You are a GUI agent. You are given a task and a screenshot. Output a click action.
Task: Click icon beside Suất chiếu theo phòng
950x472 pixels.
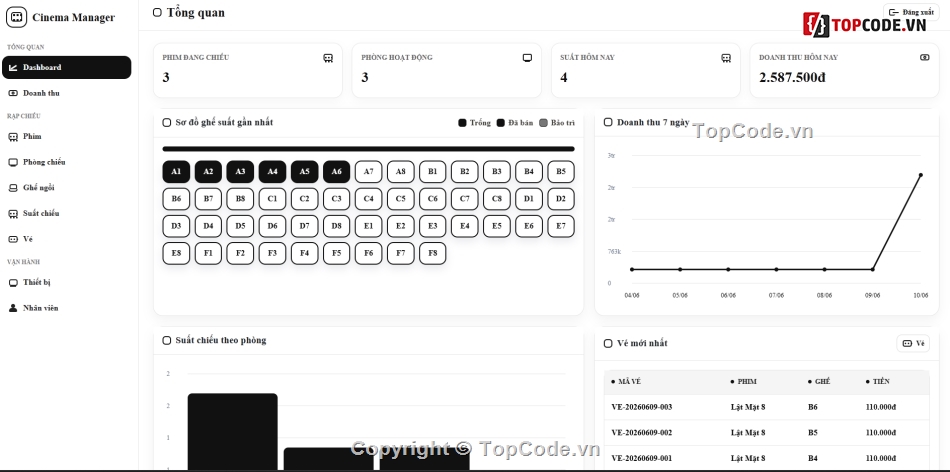(x=167, y=341)
